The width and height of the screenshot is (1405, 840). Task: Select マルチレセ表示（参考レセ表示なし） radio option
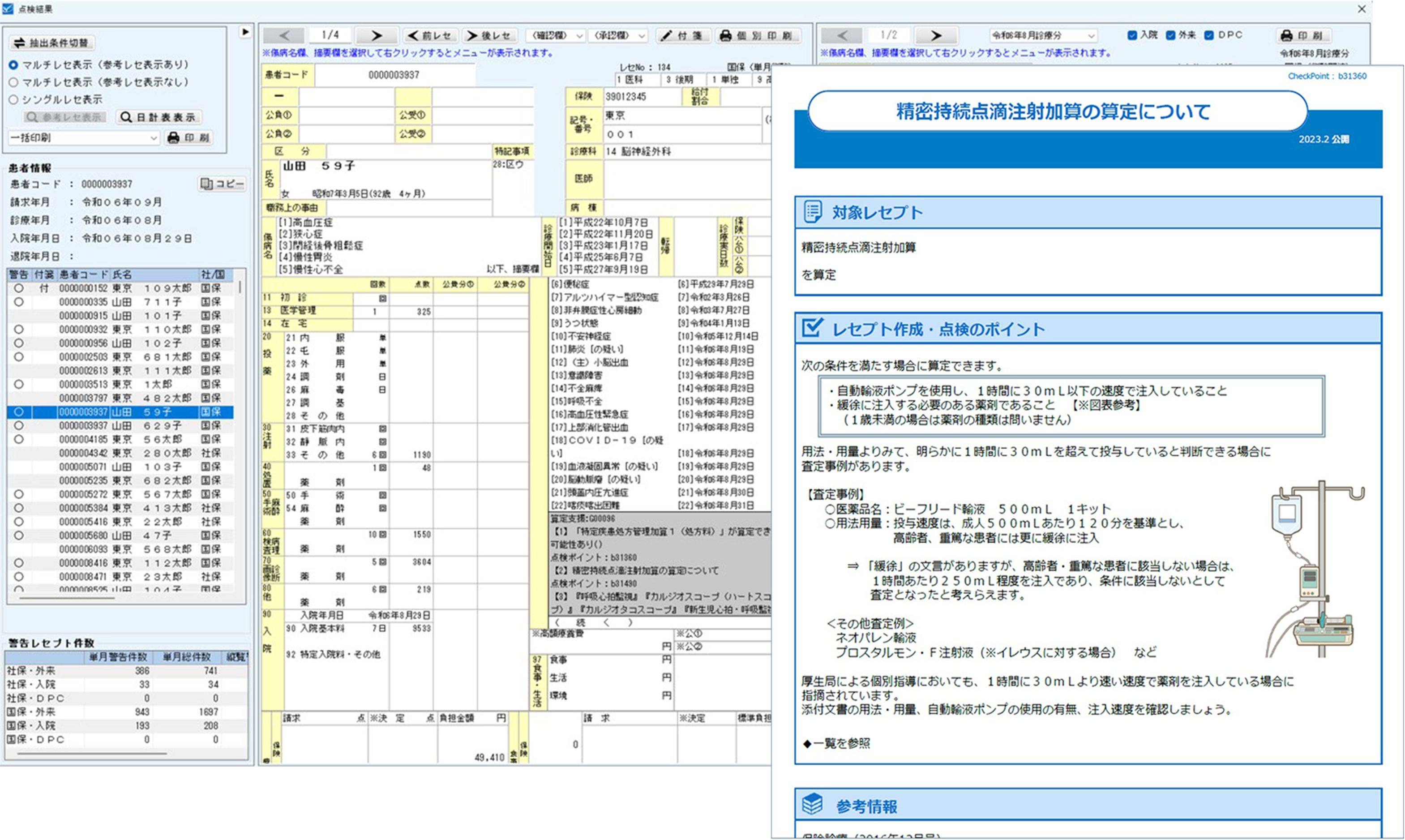pyautogui.click(x=13, y=82)
